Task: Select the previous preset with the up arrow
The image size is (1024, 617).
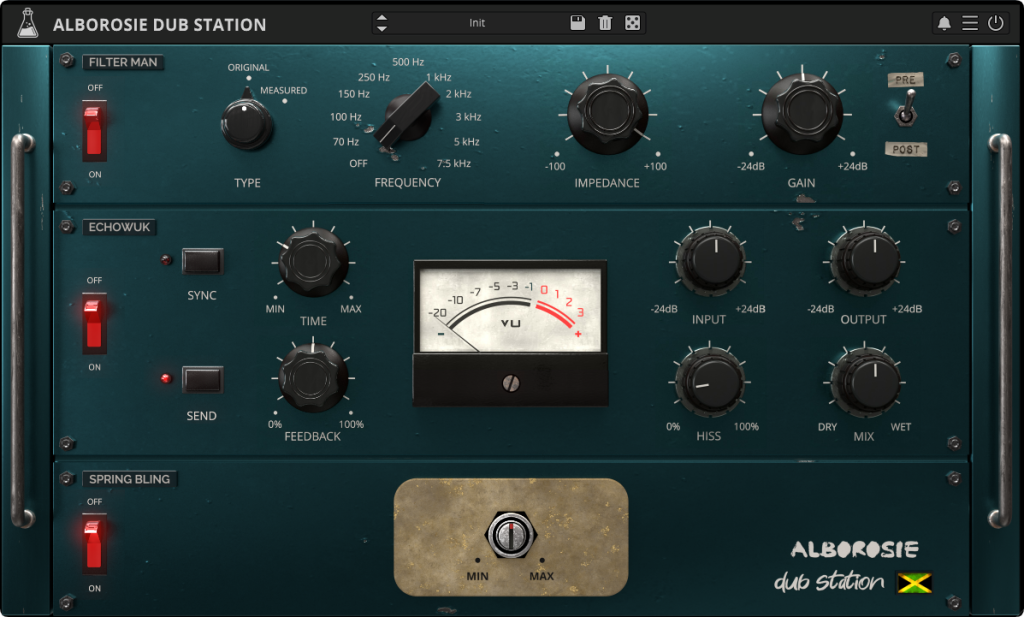Action: (x=382, y=18)
